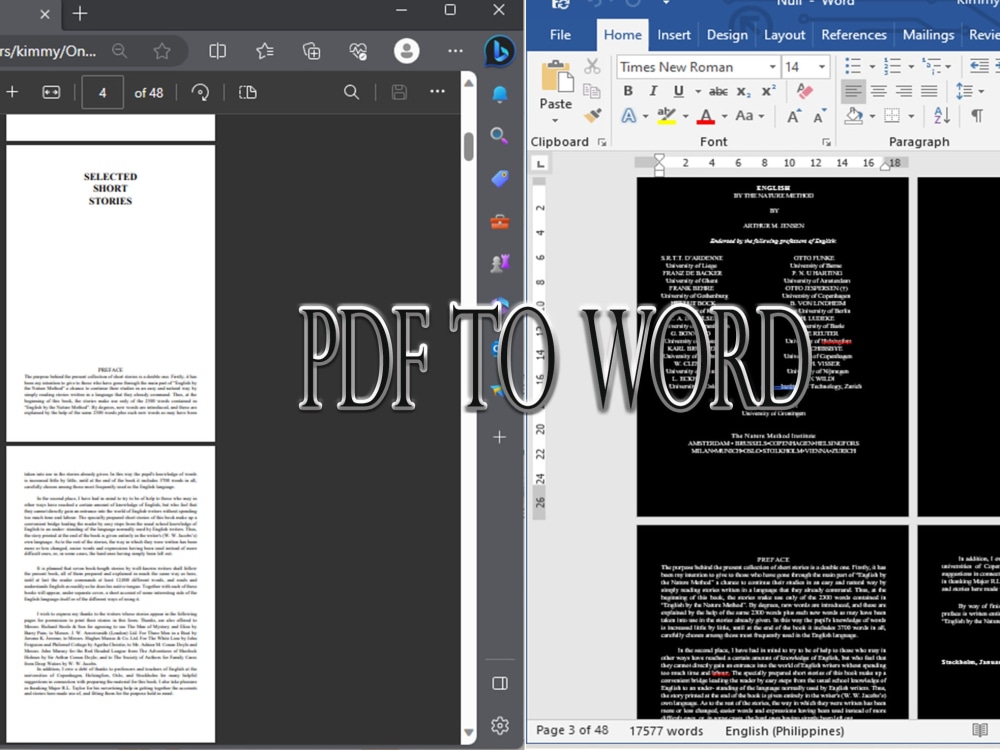Open the Borders dropdown arrow

tap(911, 116)
